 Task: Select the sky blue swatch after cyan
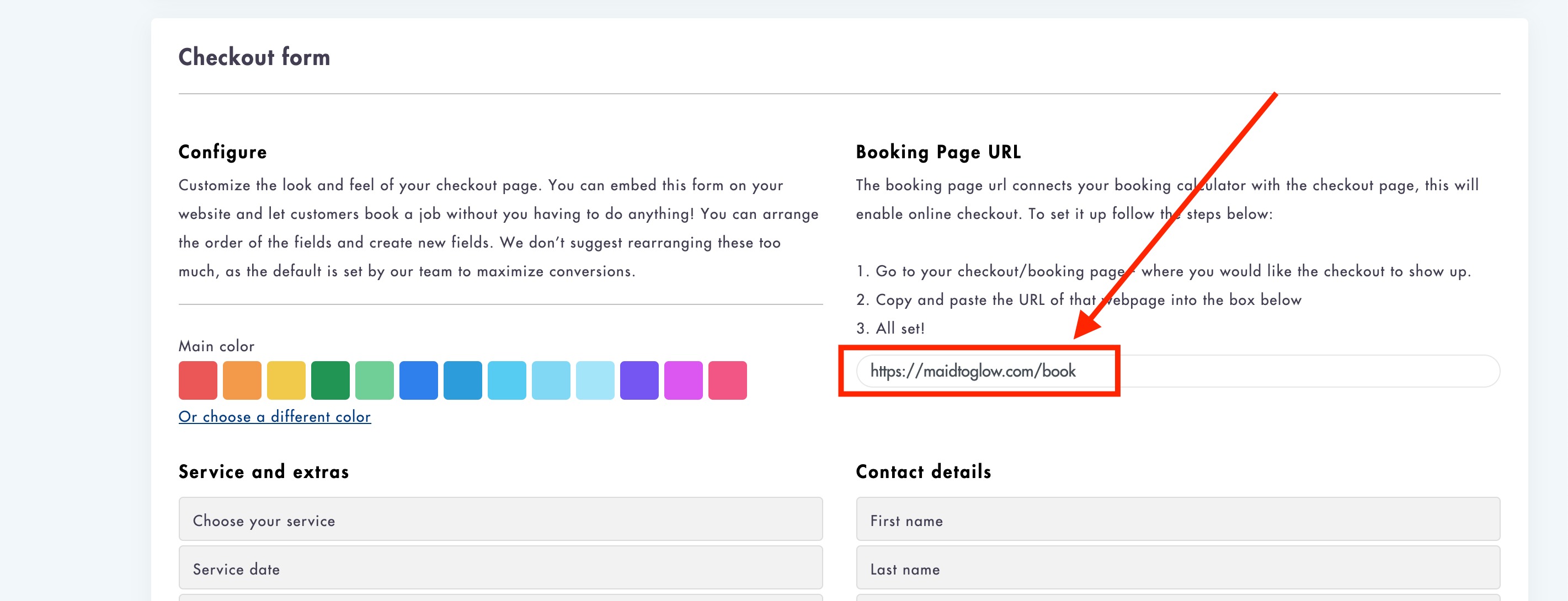[551, 380]
